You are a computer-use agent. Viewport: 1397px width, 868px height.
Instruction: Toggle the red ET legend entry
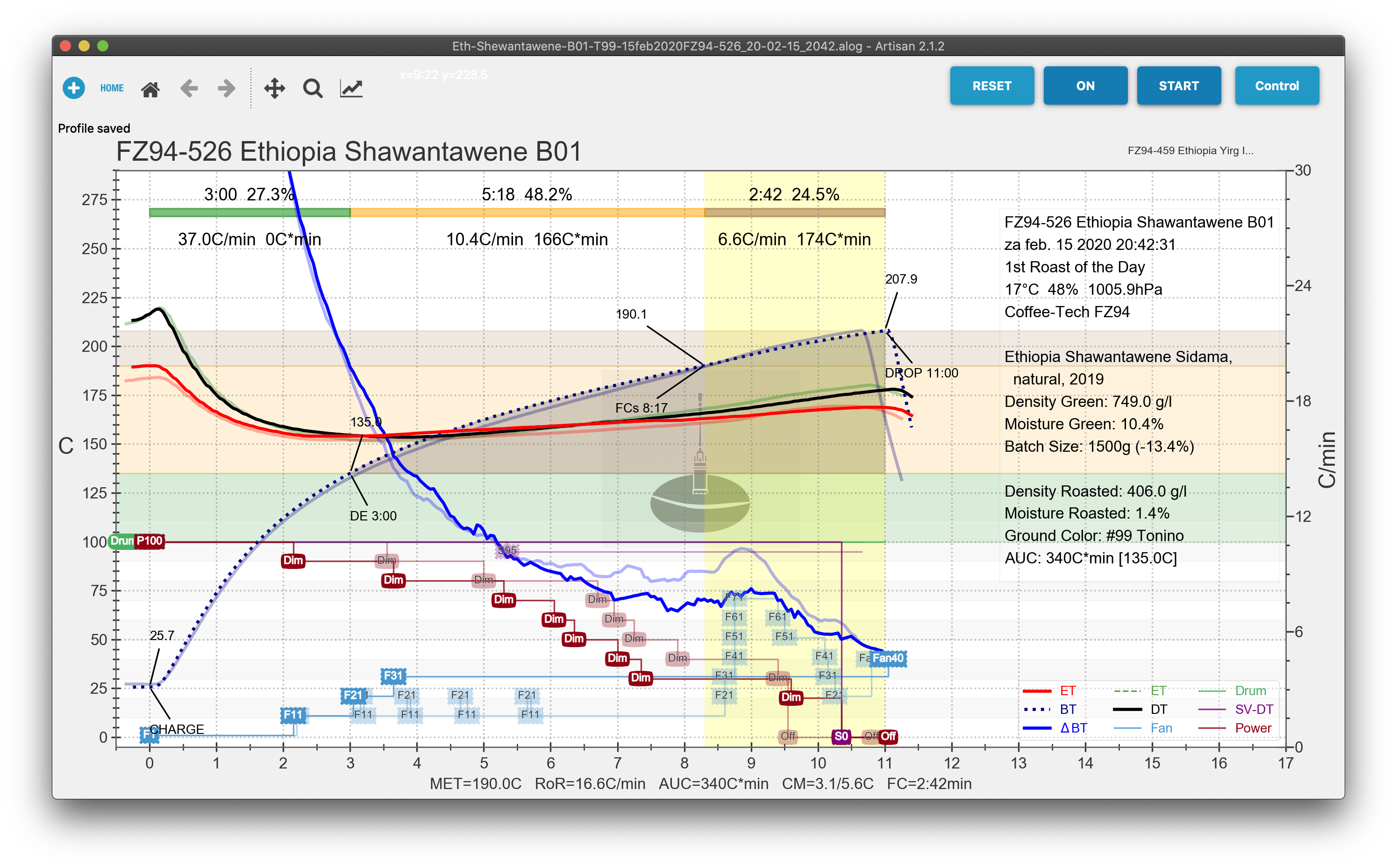pyautogui.click(x=1067, y=690)
